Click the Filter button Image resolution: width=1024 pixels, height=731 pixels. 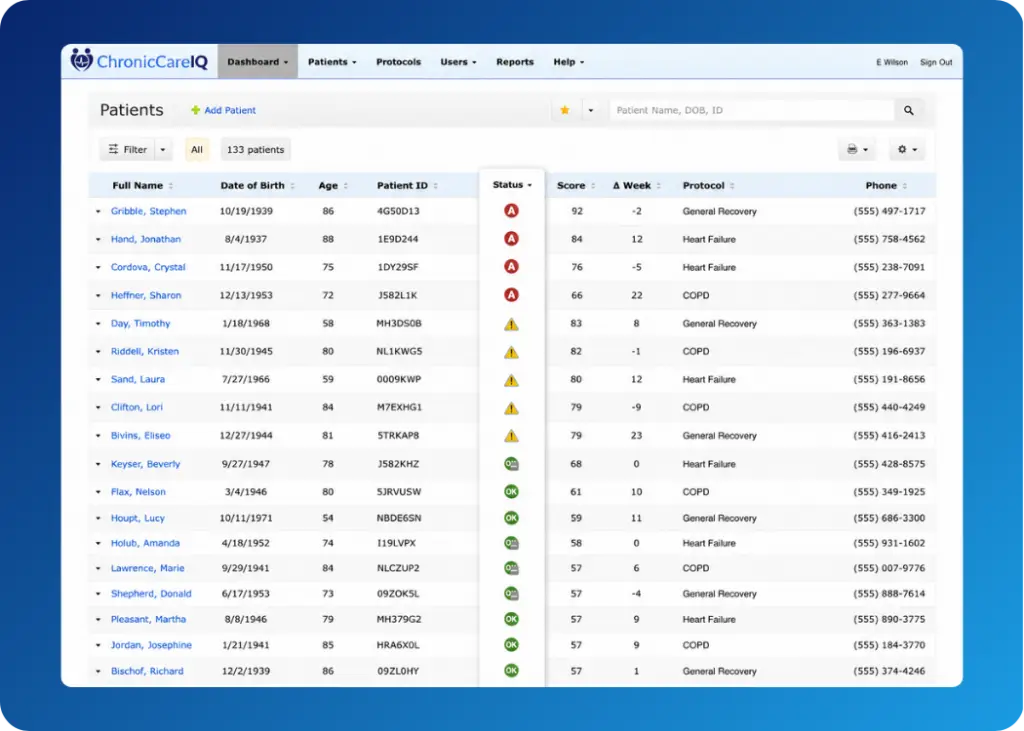point(127,150)
